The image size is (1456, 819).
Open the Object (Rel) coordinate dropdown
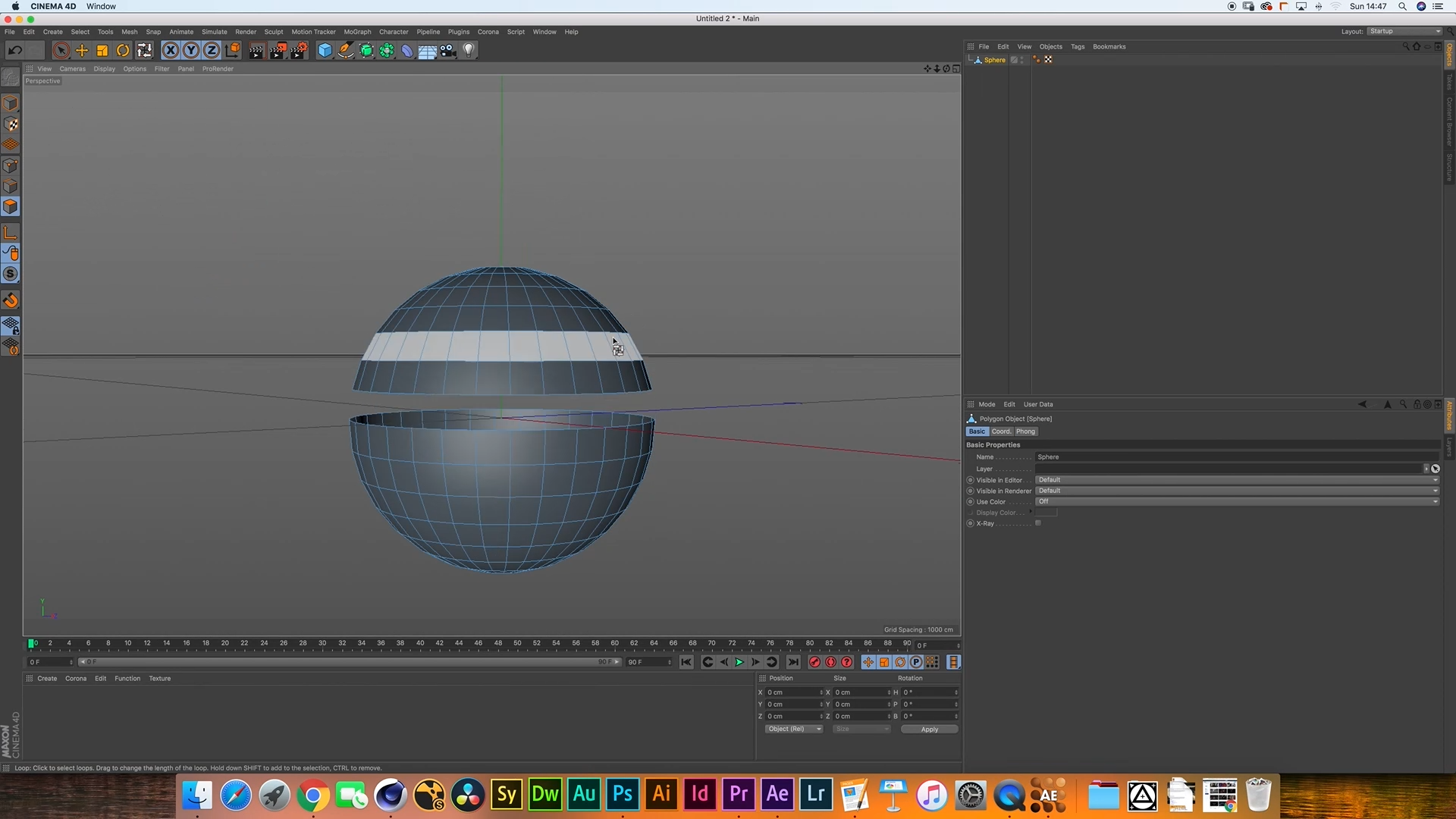pyautogui.click(x=793, y=729)
